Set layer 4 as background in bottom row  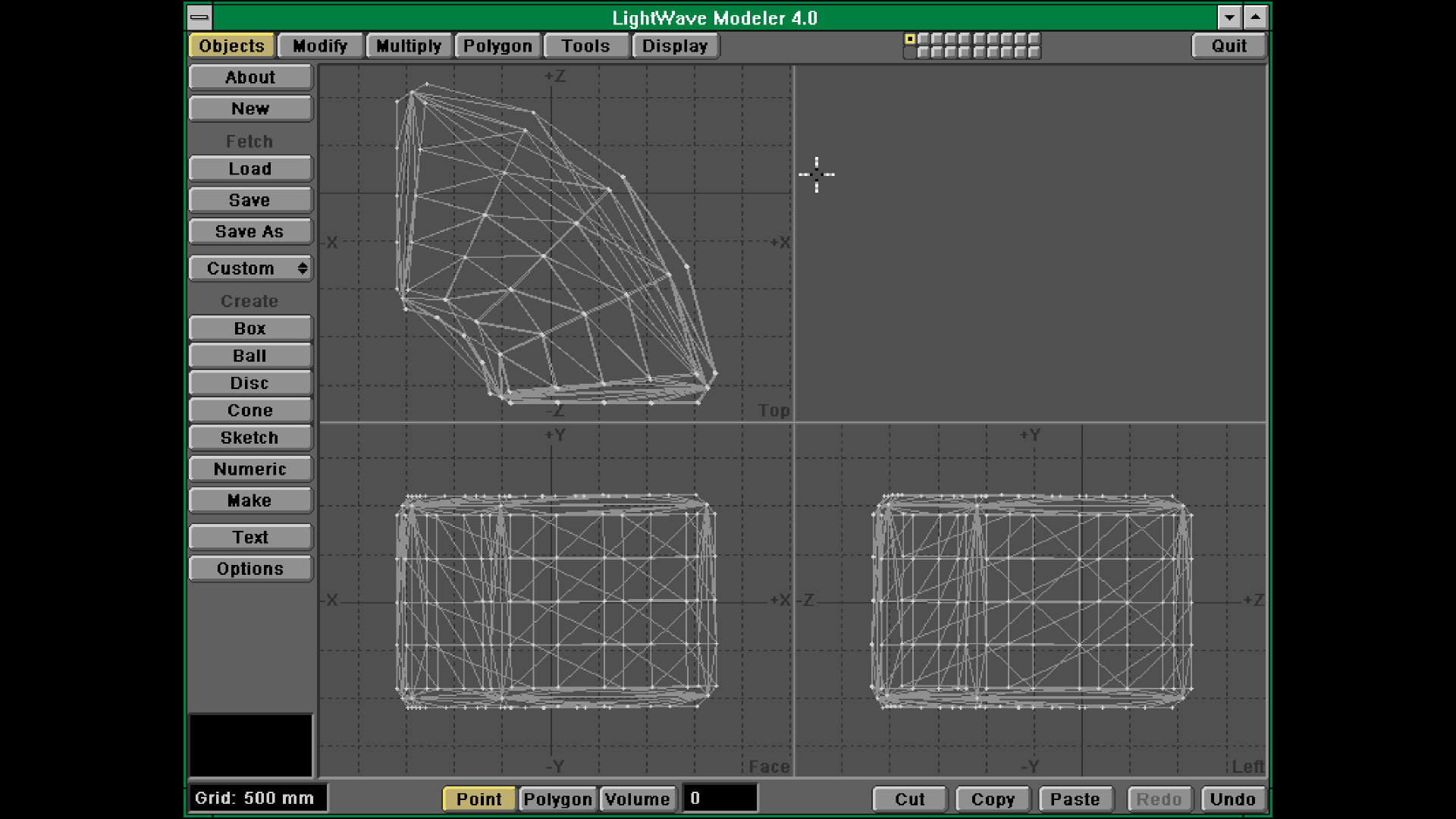(x=951, y=52)
